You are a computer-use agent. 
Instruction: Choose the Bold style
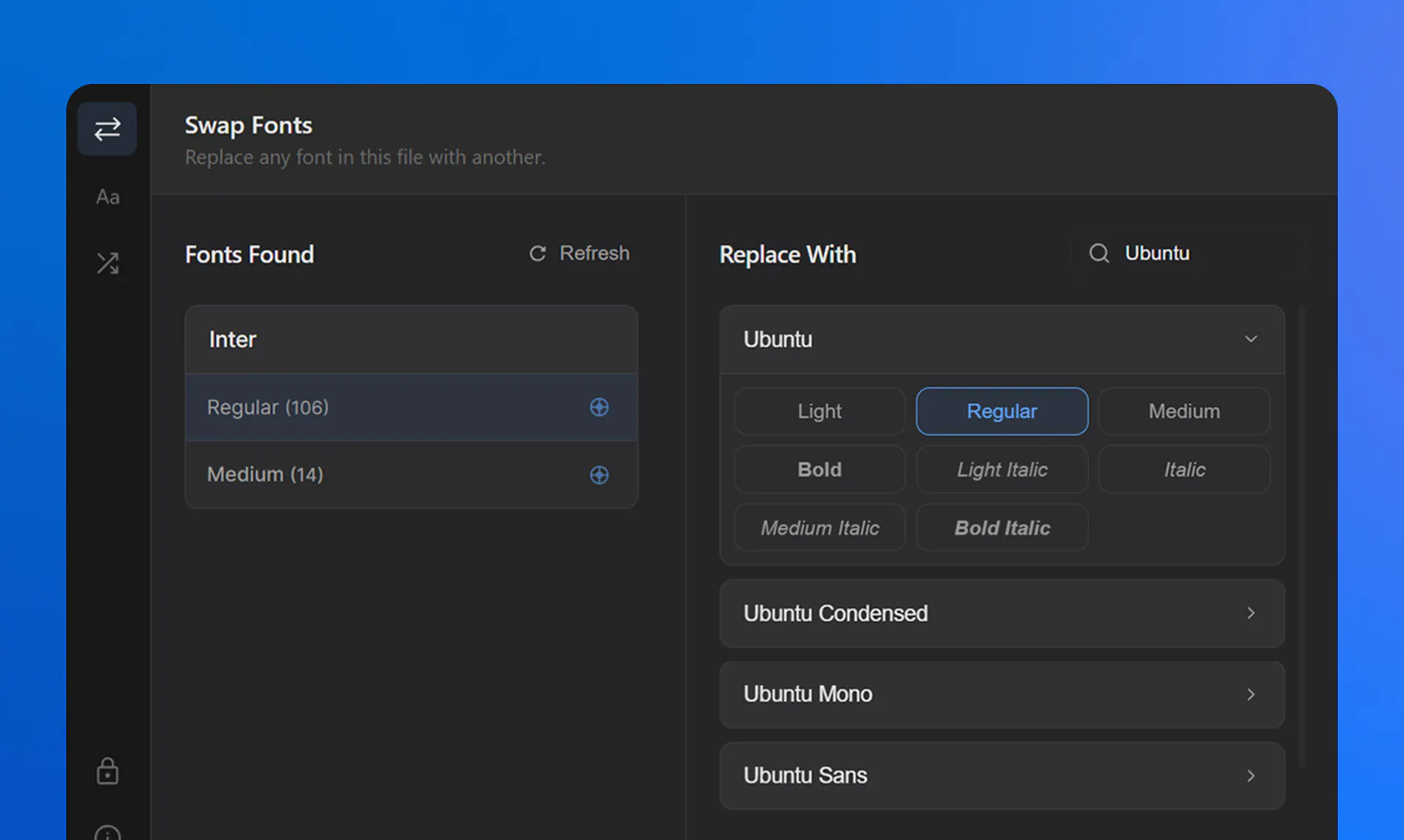point(820,469)
